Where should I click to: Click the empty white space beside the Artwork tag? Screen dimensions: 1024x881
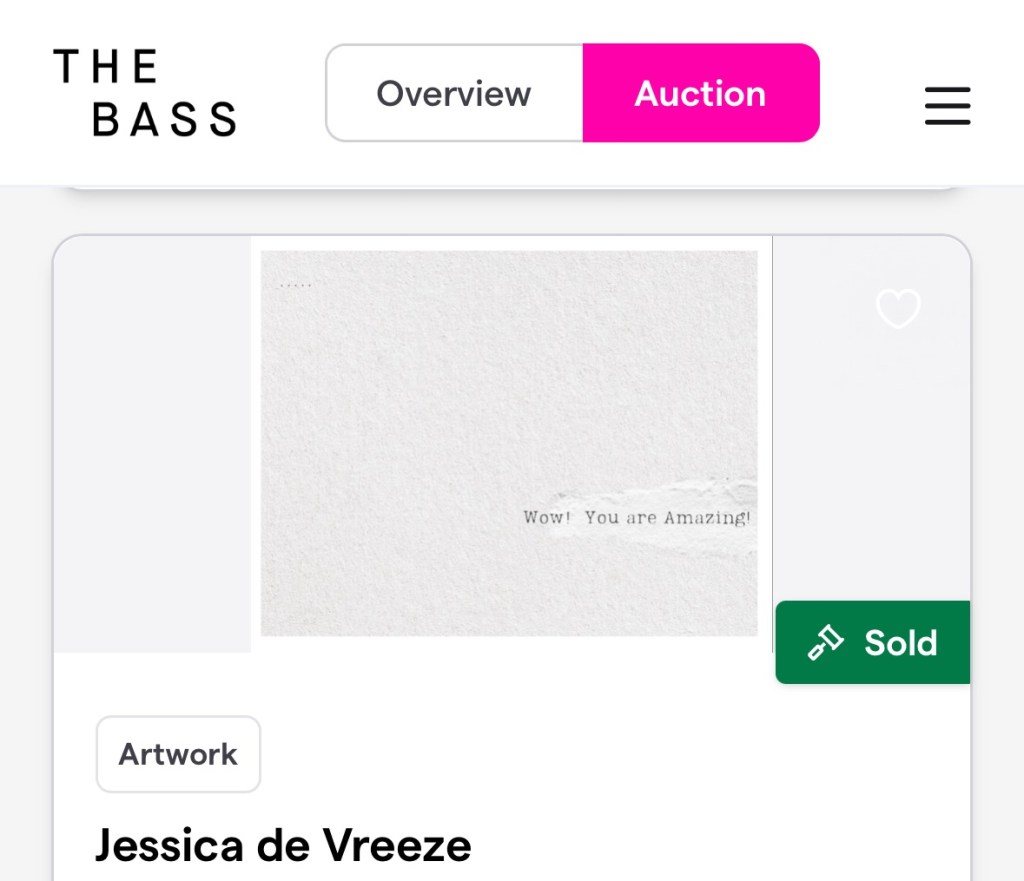[x=600, y=754]
